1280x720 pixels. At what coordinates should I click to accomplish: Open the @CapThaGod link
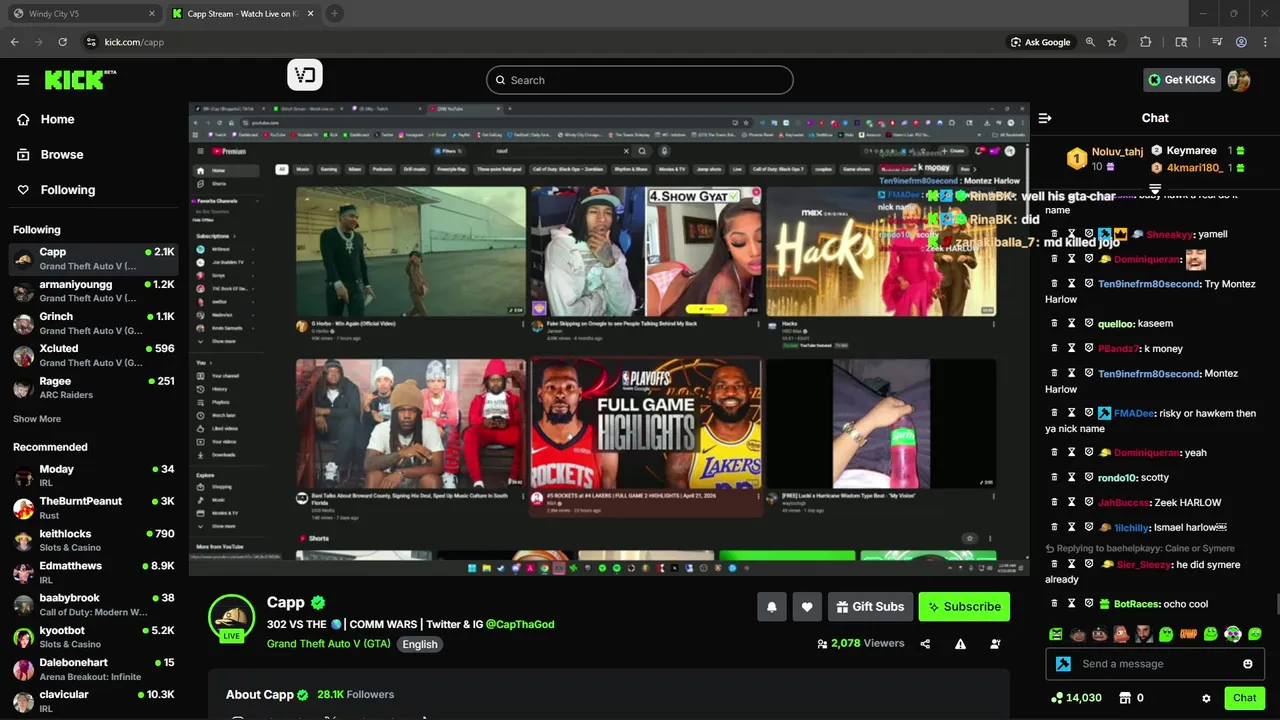point(520,624)
